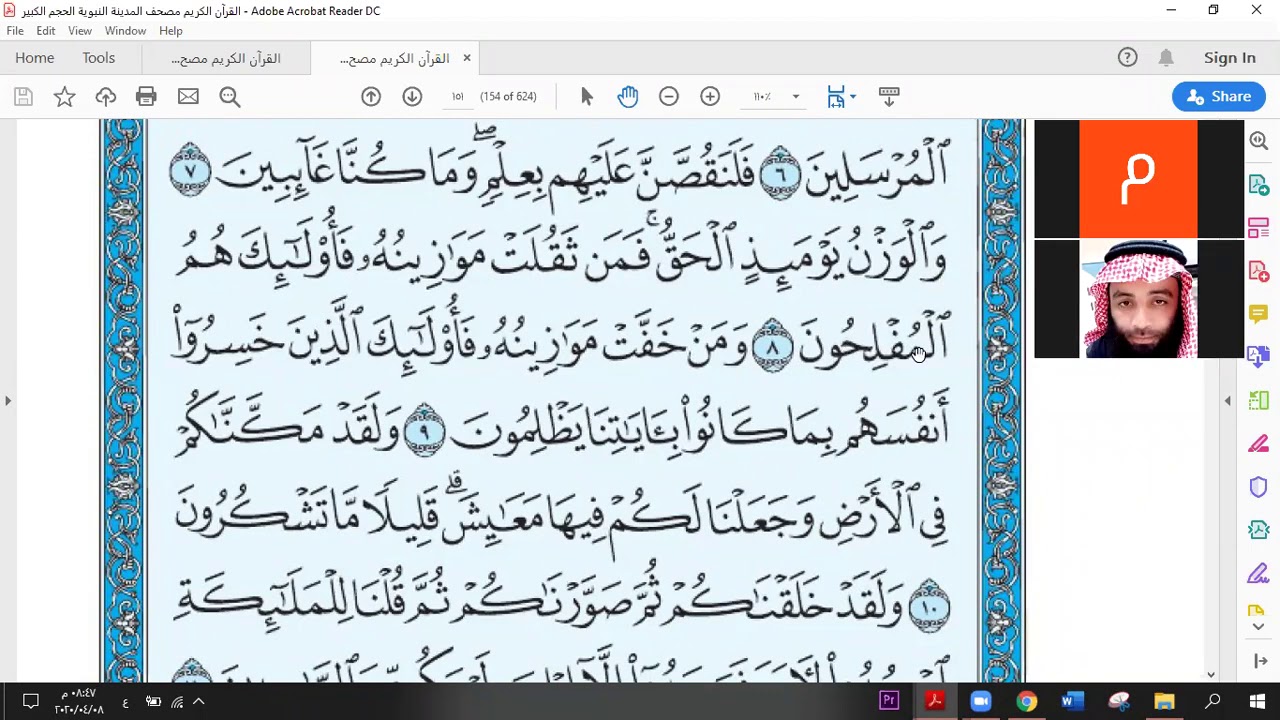Save the file using the floppy disk icon
The width and height of the screenshot is (1280, 720).
[23, 97]
